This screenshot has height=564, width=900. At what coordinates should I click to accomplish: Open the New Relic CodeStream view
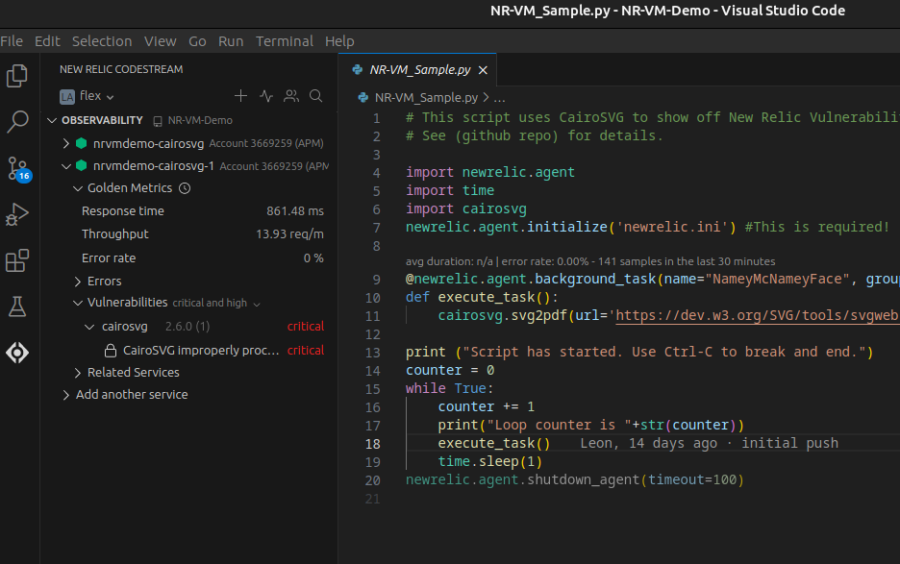click(17, 352)
